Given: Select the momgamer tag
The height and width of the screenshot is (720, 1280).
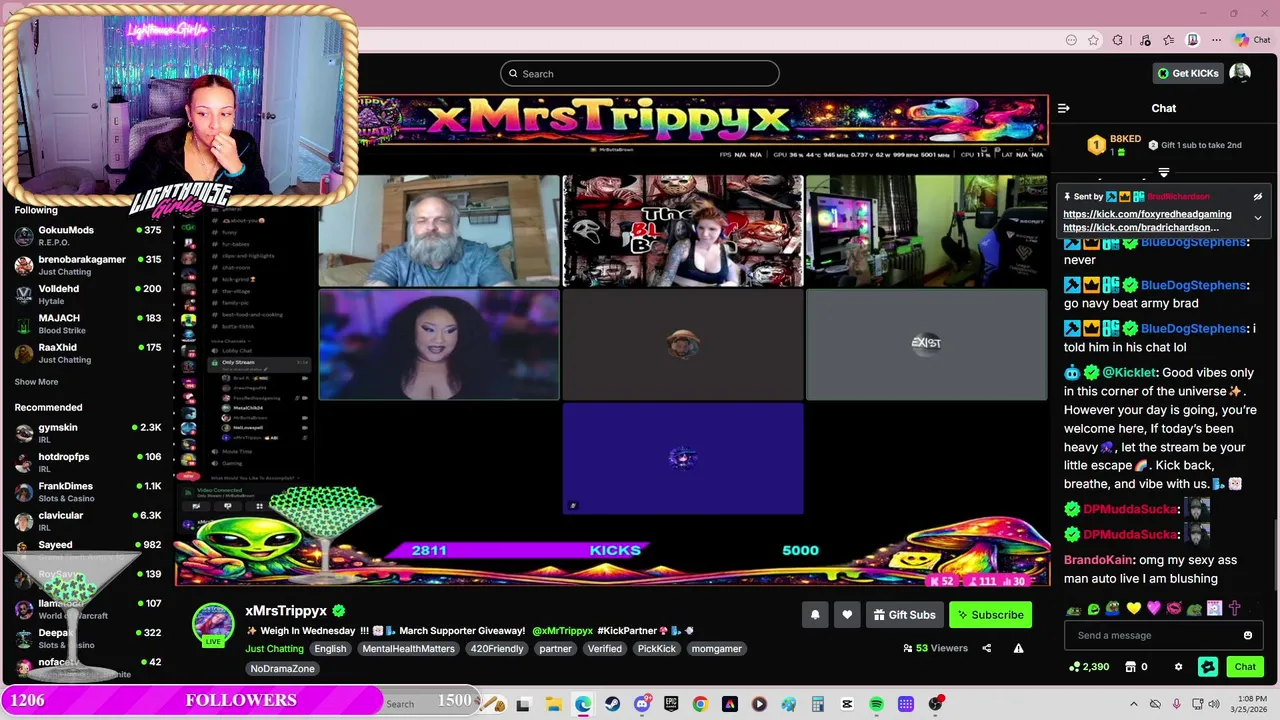Looking at the screenshot, I should (x=717, y=649).
